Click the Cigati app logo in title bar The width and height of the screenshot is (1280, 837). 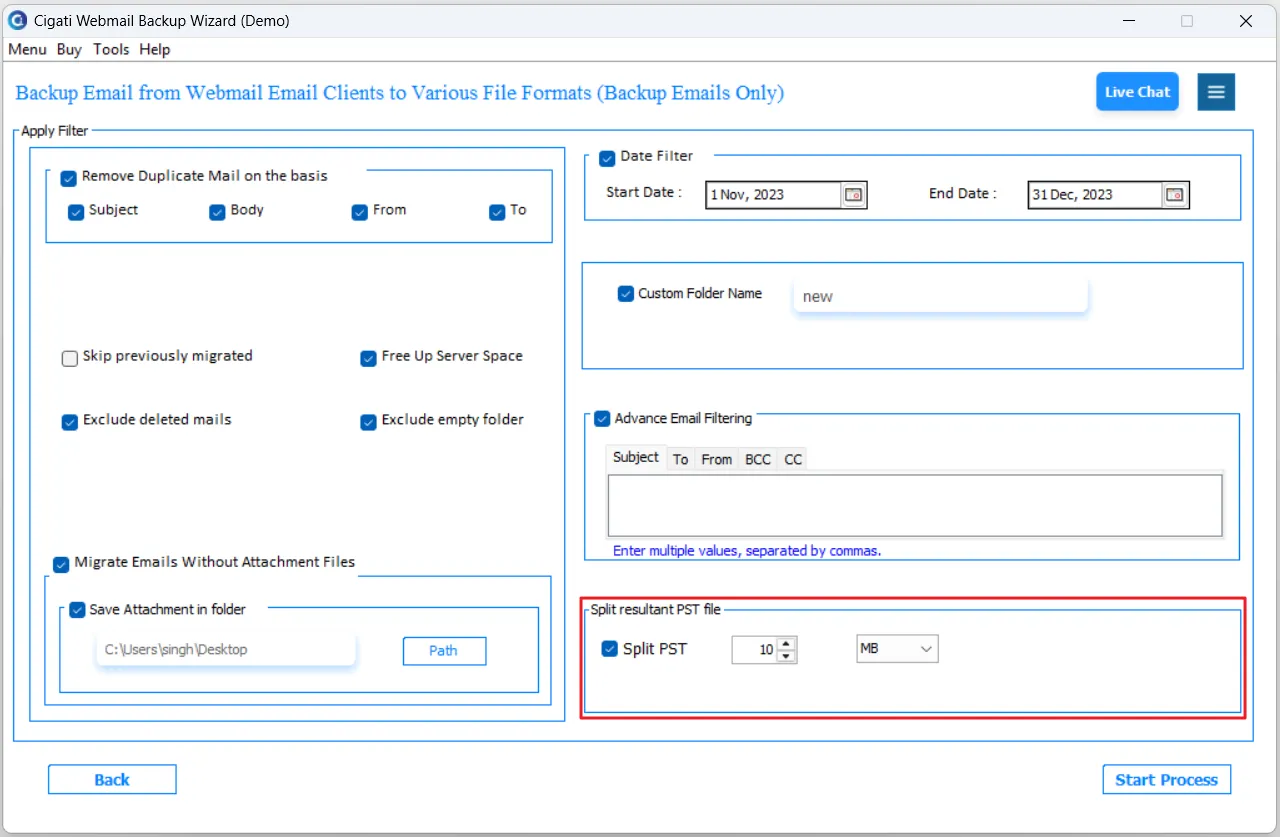coord(17,20)
